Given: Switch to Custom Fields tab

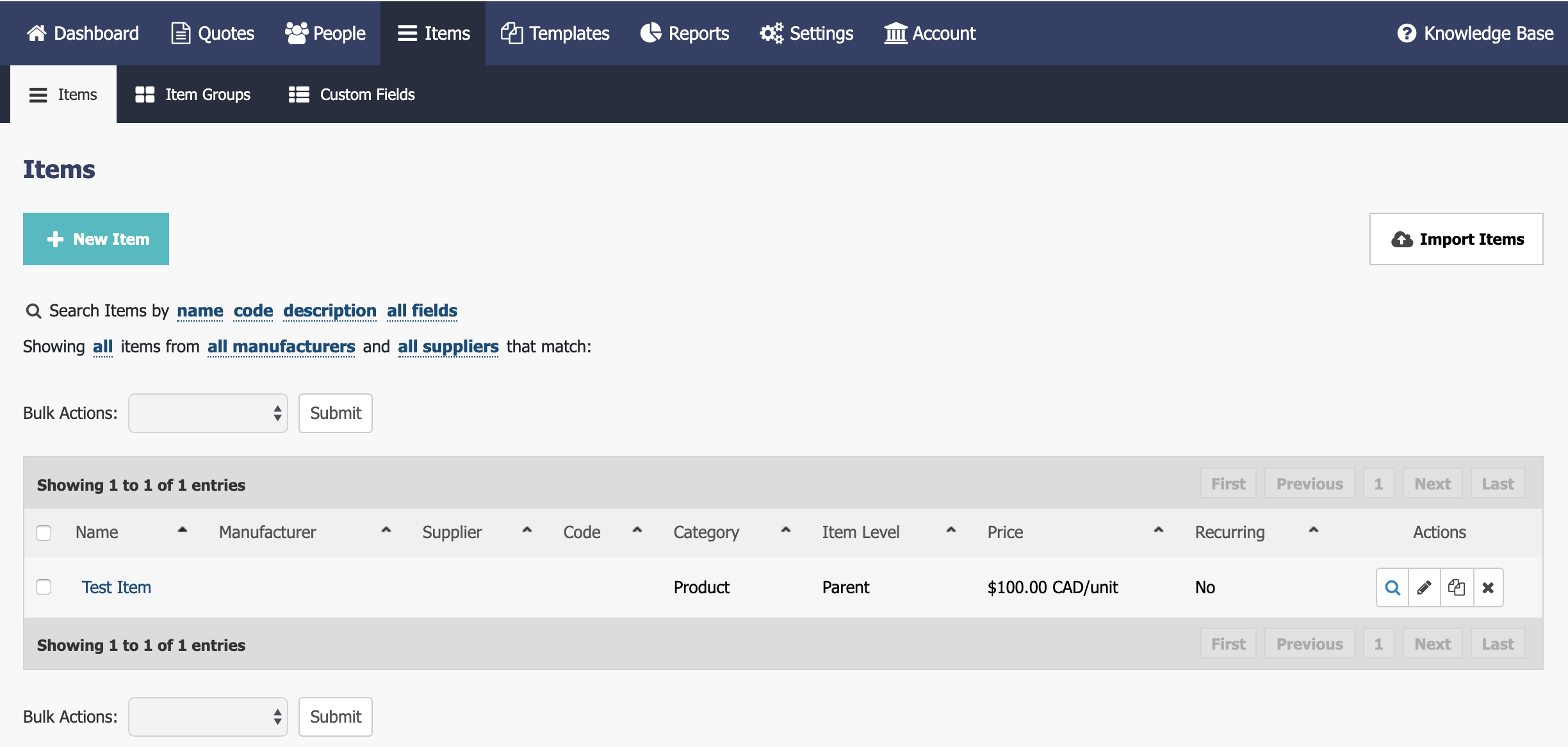Looking at the screenshot, I should pyautogui.click(x=352, y=94).
